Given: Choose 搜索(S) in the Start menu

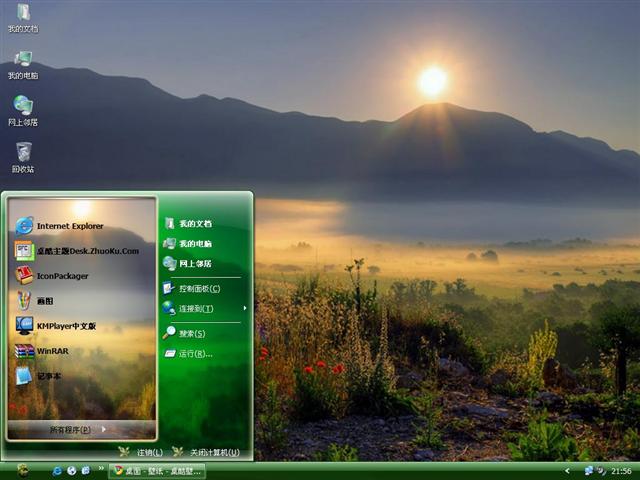Looking at the screenshot, I should pos(191,333).
